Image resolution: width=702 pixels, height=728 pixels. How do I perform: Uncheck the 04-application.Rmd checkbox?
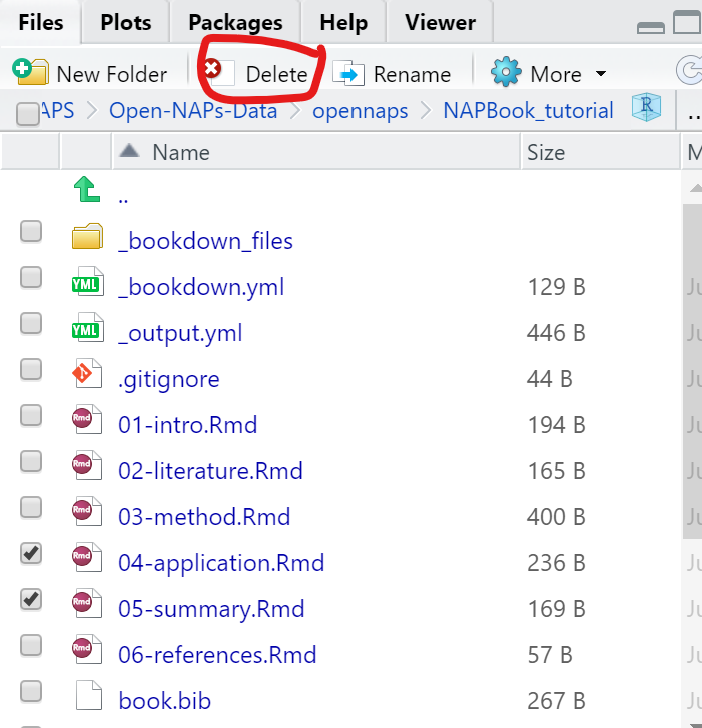[x=31, y=553]
